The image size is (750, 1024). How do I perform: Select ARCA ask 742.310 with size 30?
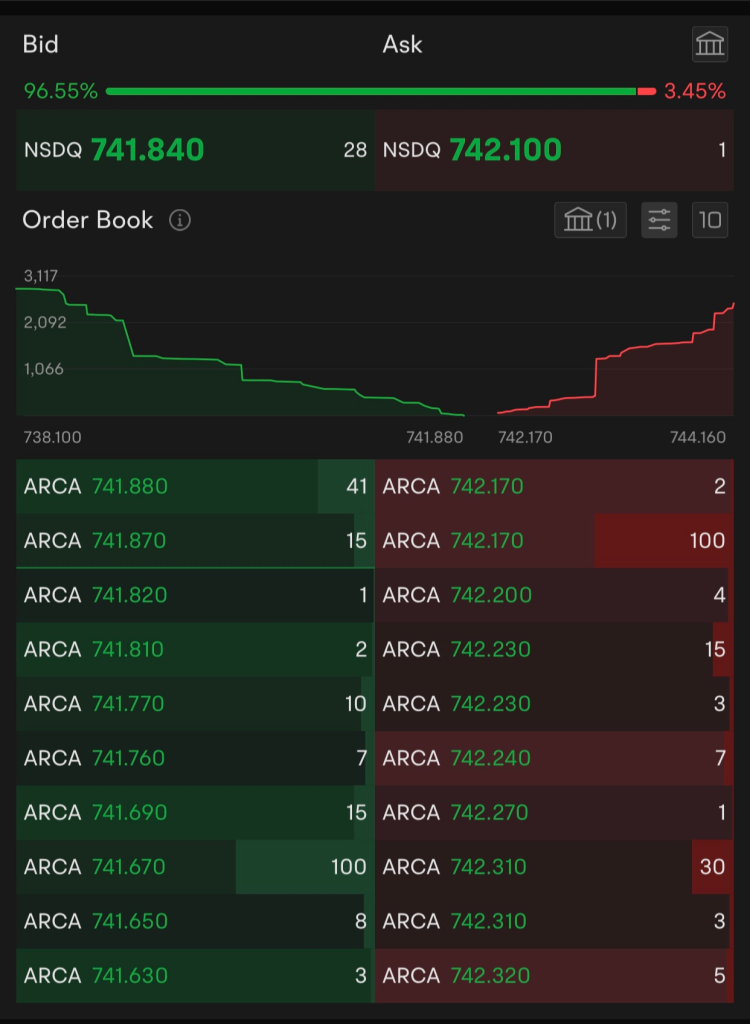tap(553, 867)
